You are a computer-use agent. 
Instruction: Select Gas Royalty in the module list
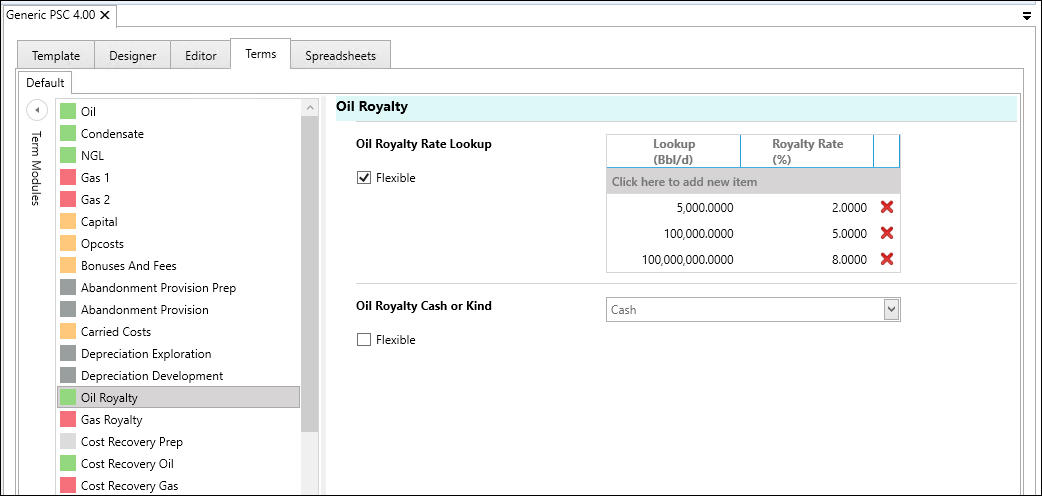tap(111, 420)
